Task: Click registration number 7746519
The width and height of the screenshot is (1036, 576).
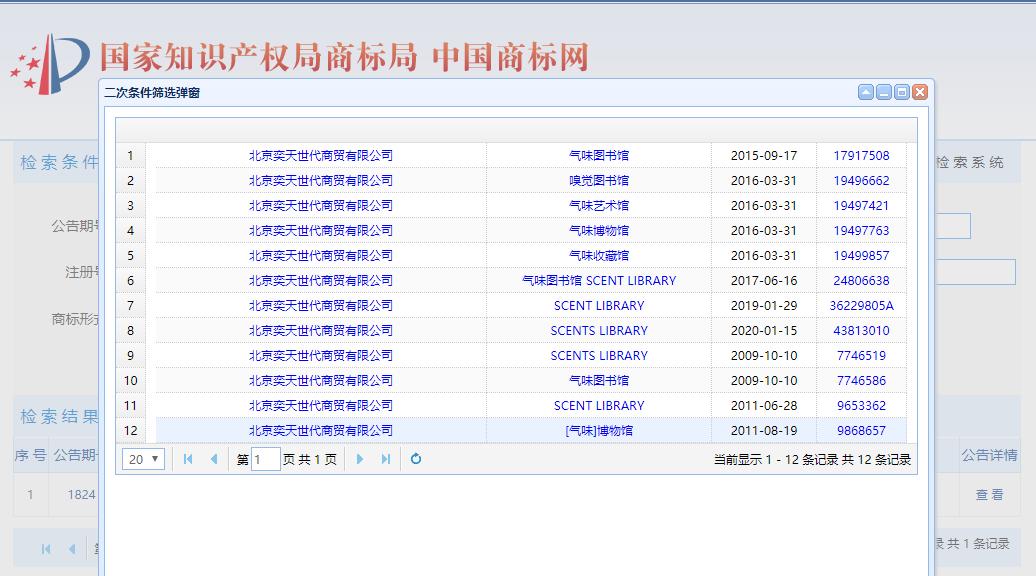Action: (861, 356)
